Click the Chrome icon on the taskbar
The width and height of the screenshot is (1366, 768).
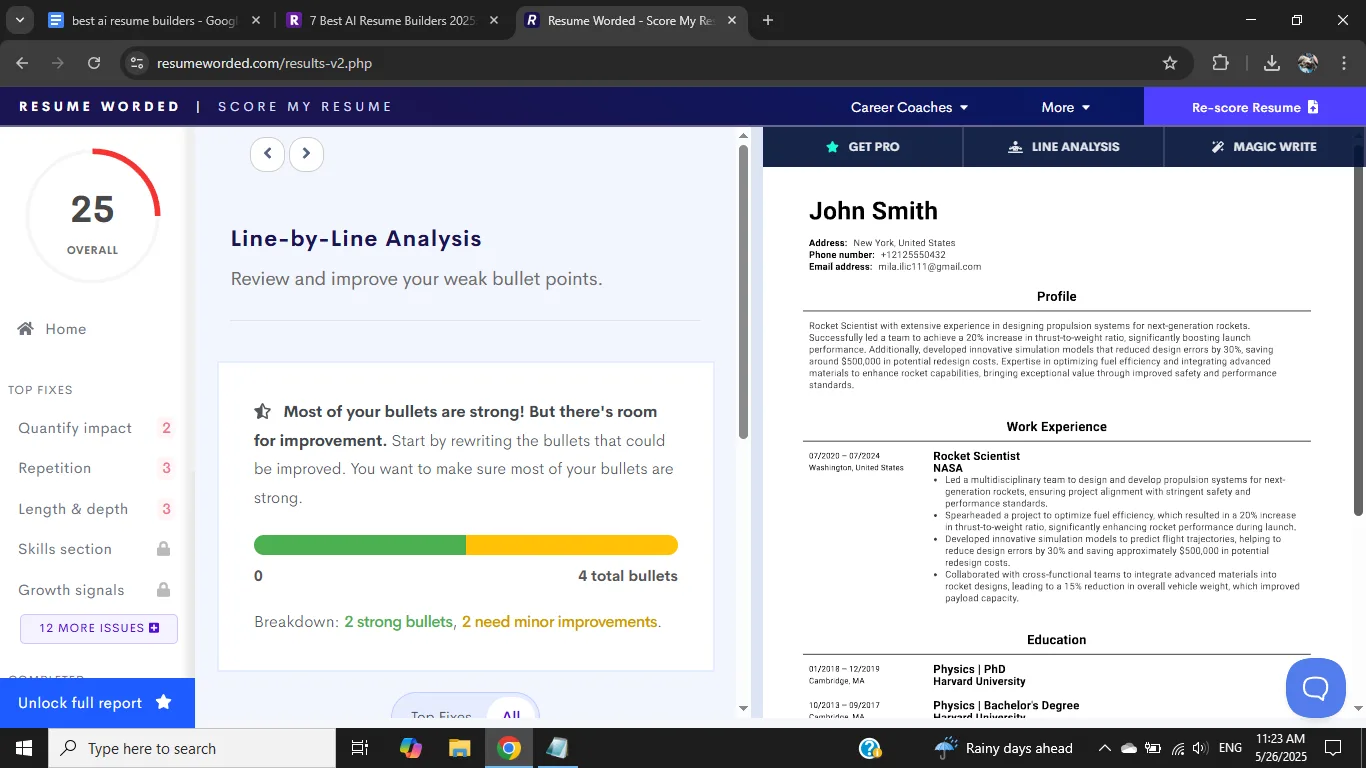[x=509, y=748]
